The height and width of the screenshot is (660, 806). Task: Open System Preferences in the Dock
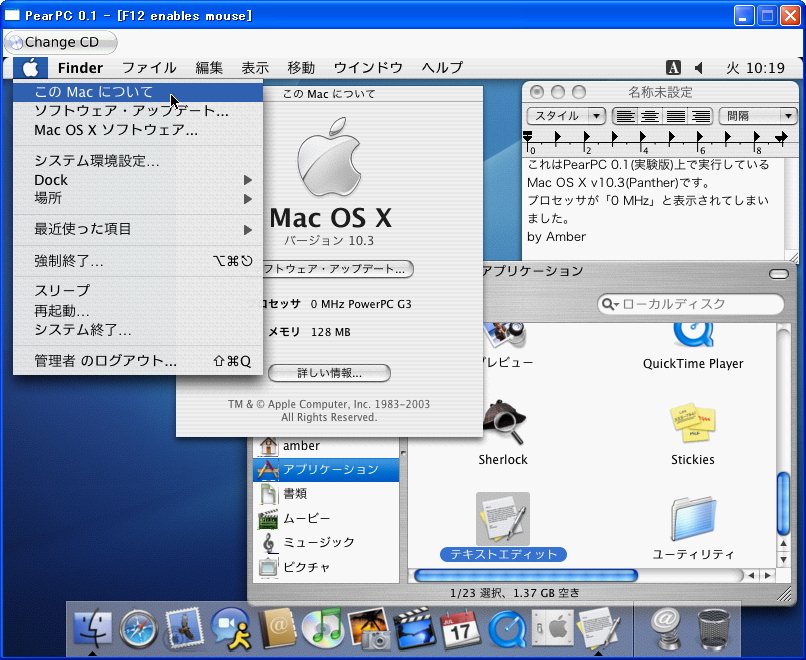pyautogui.click(x=553, y=628)
